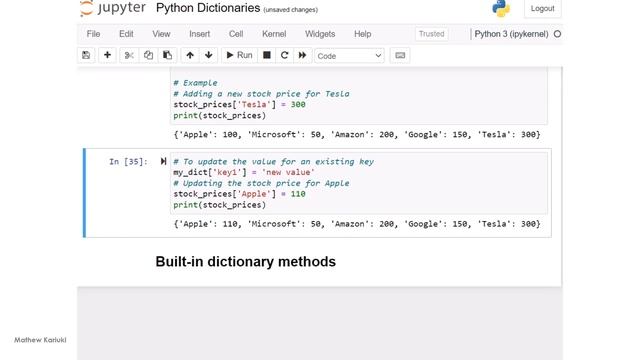Click the Logout button
The width and height of the screenshot is (640, 360).
pyautogui.click(x=542, y=9)
